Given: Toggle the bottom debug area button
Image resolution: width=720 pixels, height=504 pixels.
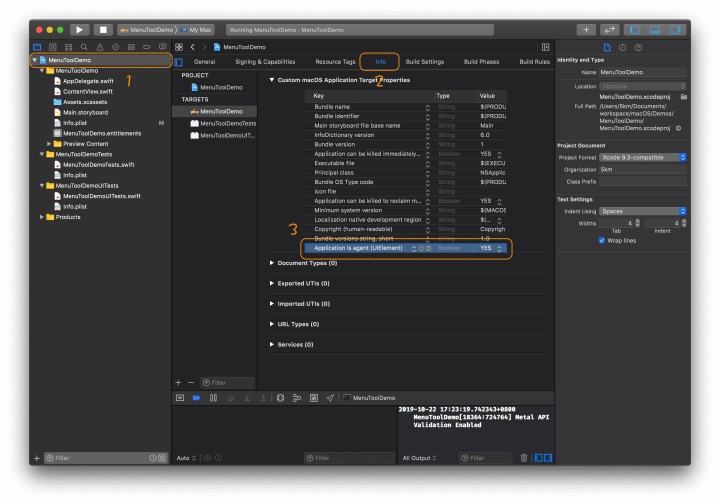Looking at the screenshot, I should pyautogui.click(x=655, y=30).
